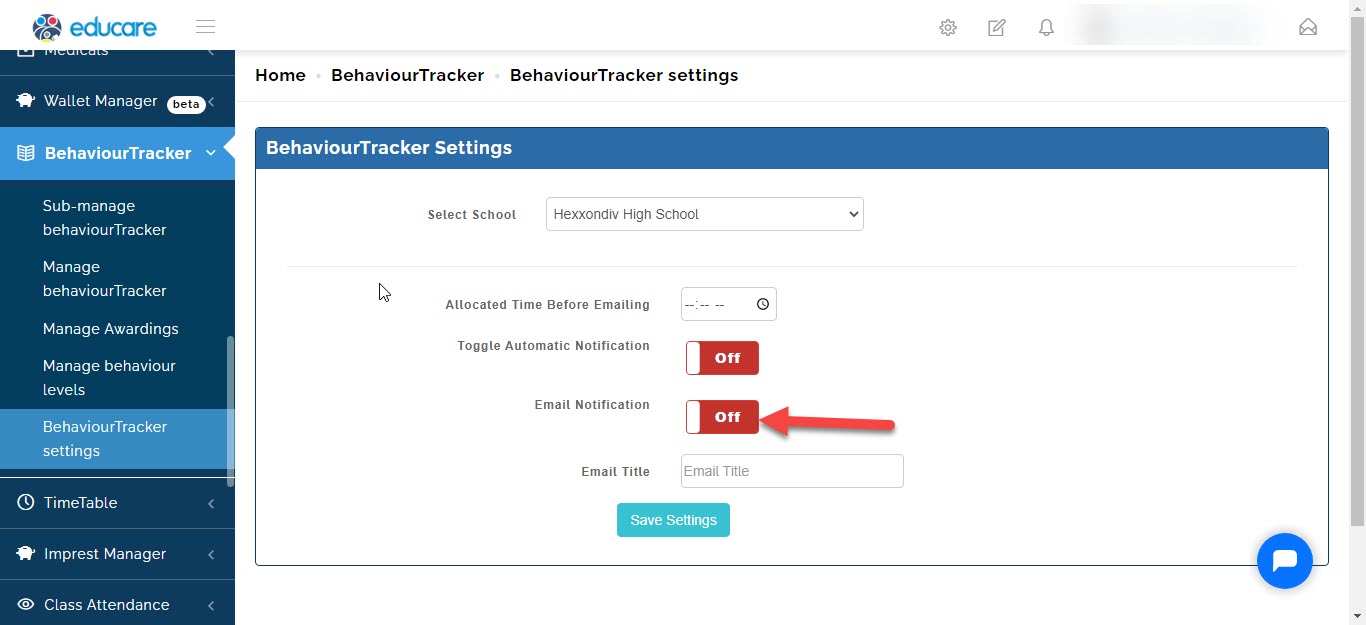Go to Home breadcrumb link
The width and height of the screenshot is (1366, 625).
point(280,75)
